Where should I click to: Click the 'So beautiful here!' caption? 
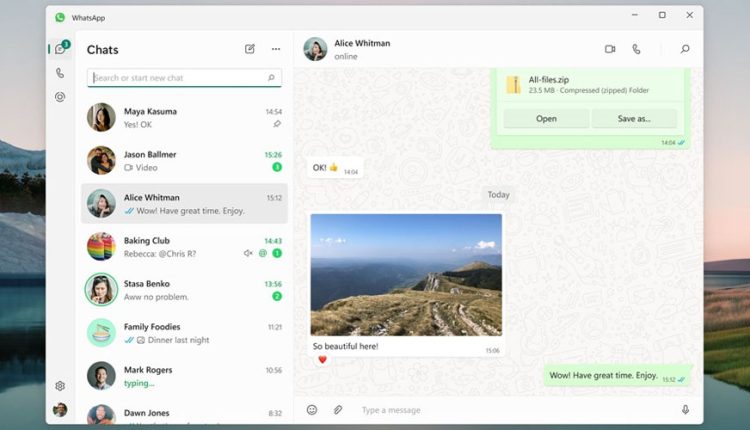point(345,346)
